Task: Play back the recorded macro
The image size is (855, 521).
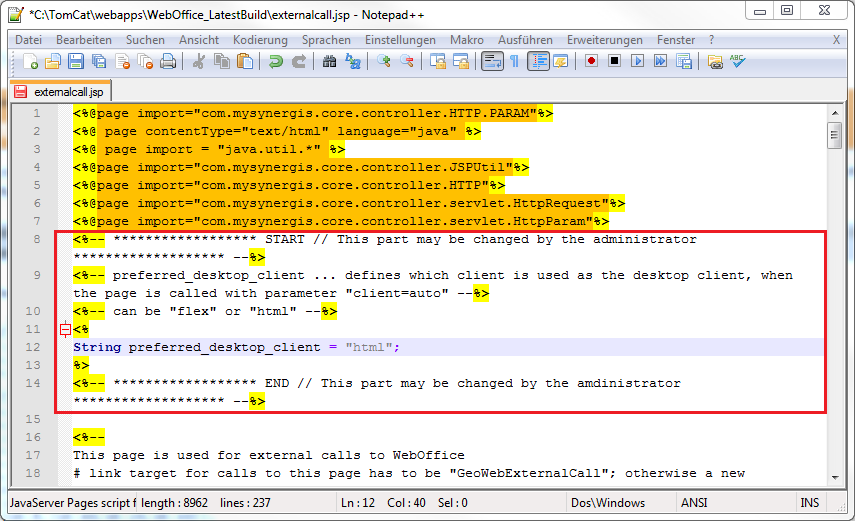Action: (637, 61)
